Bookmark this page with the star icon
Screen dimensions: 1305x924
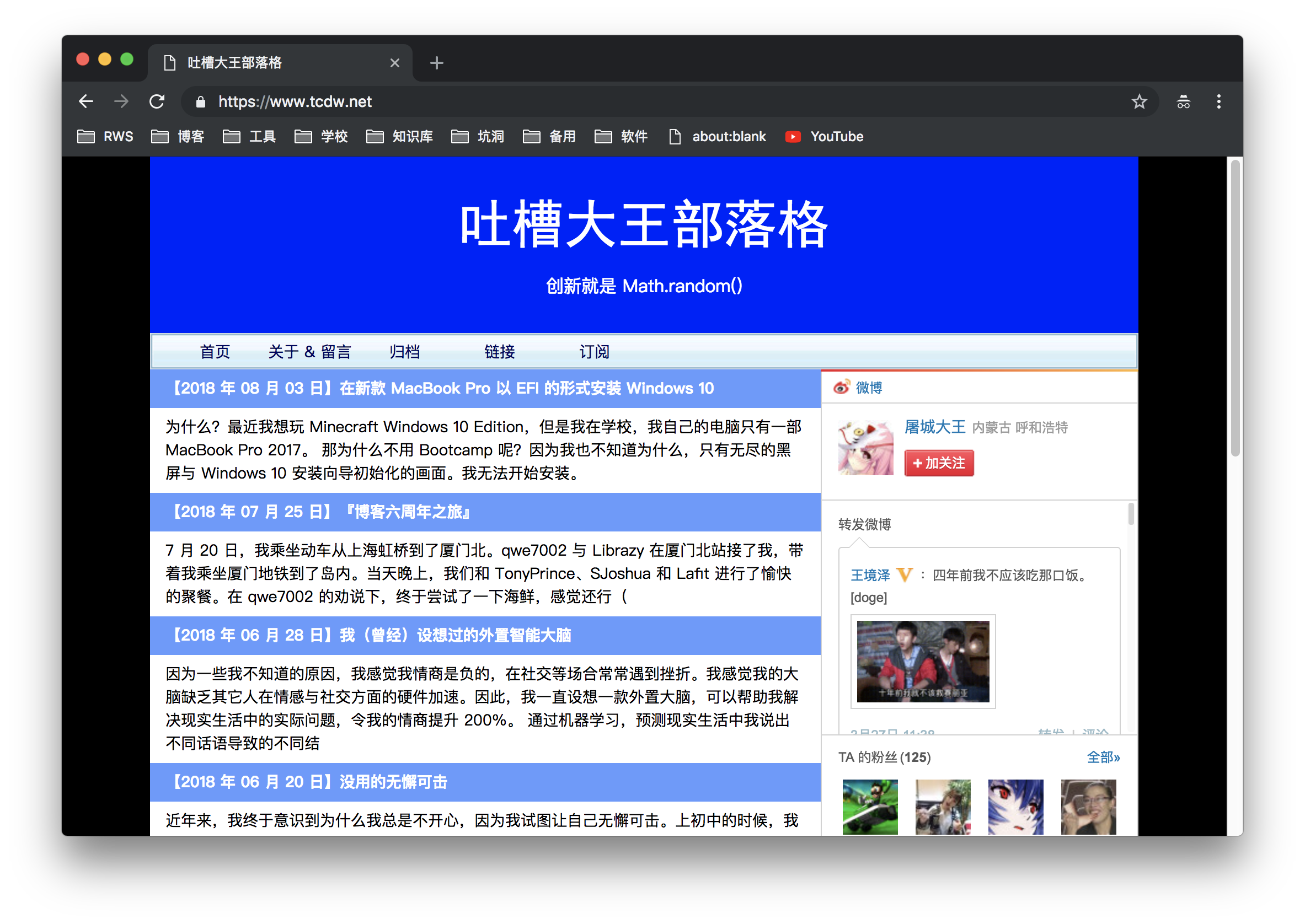(1140, 101)
